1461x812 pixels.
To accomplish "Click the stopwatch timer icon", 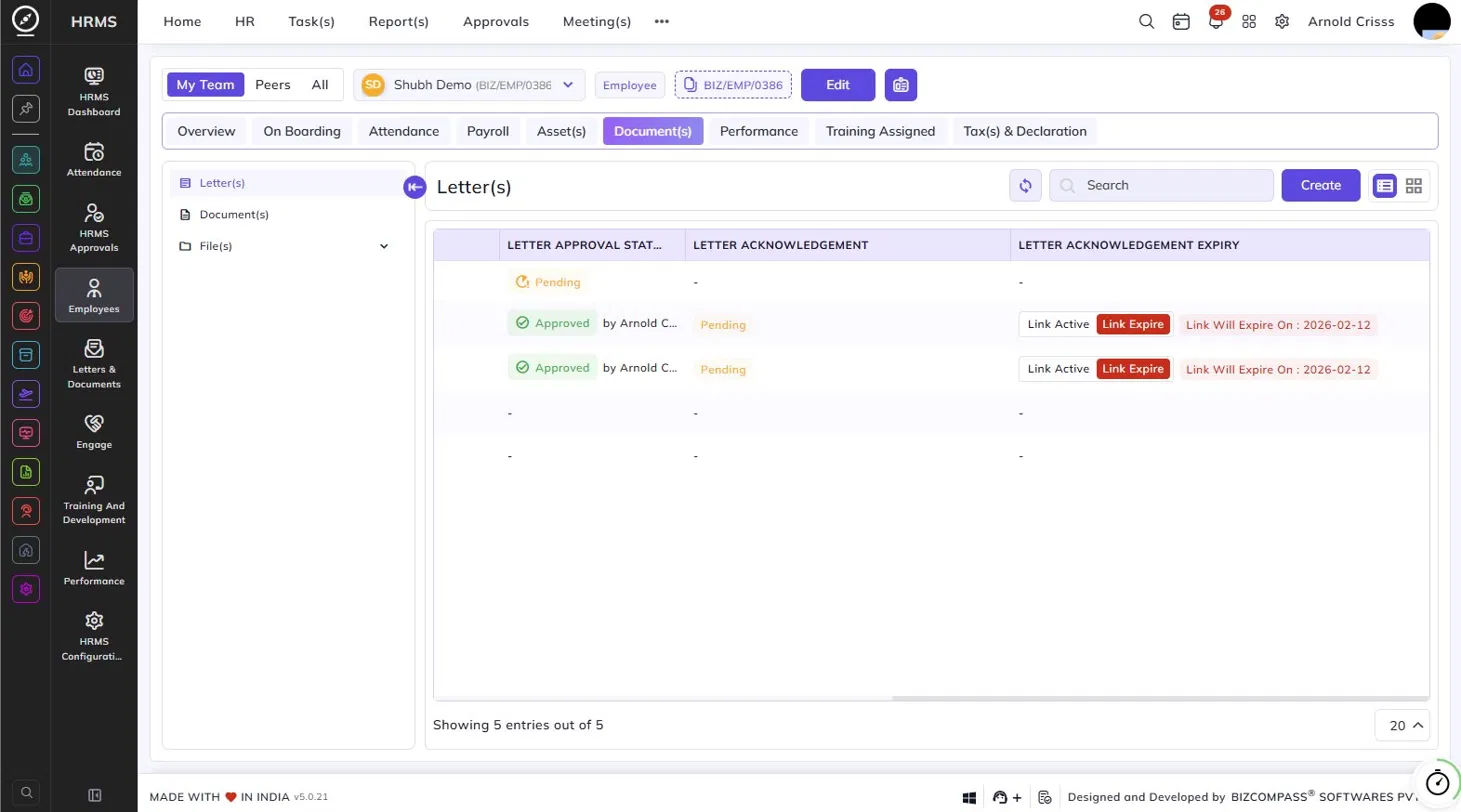I will pyautogui.click(x=1437, y=781).
